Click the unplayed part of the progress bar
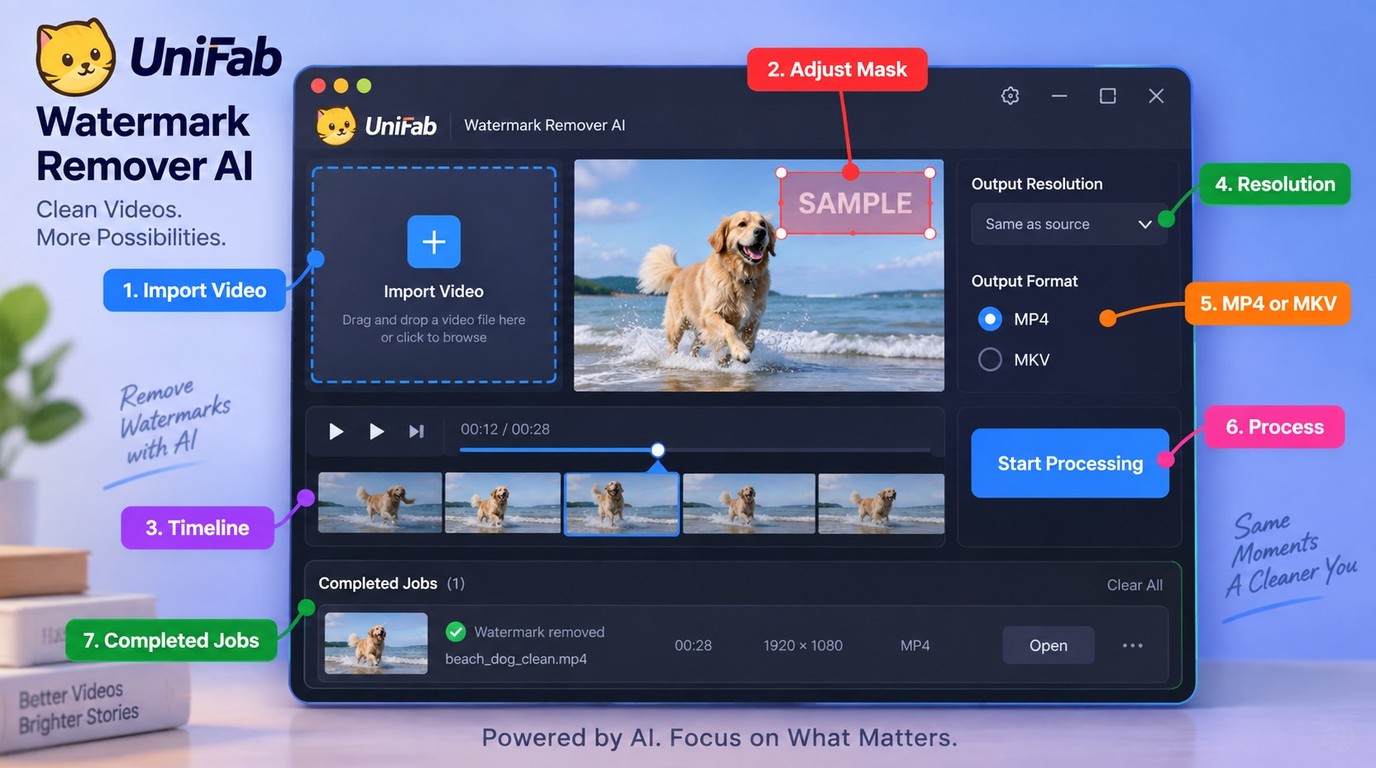The width and height of the screenshot is (1376, 768). coord(798,450)
